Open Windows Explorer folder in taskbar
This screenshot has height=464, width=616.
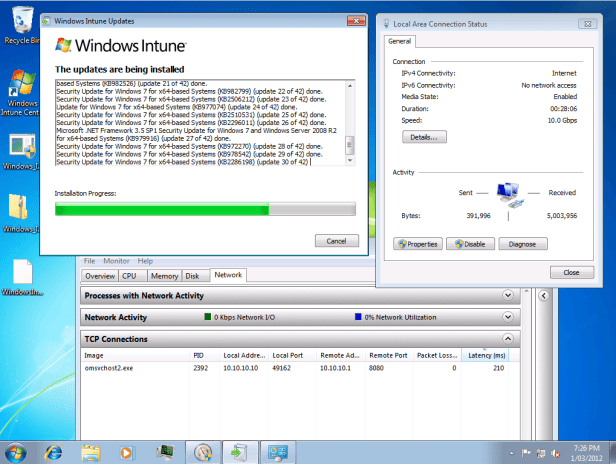[91, 450]
